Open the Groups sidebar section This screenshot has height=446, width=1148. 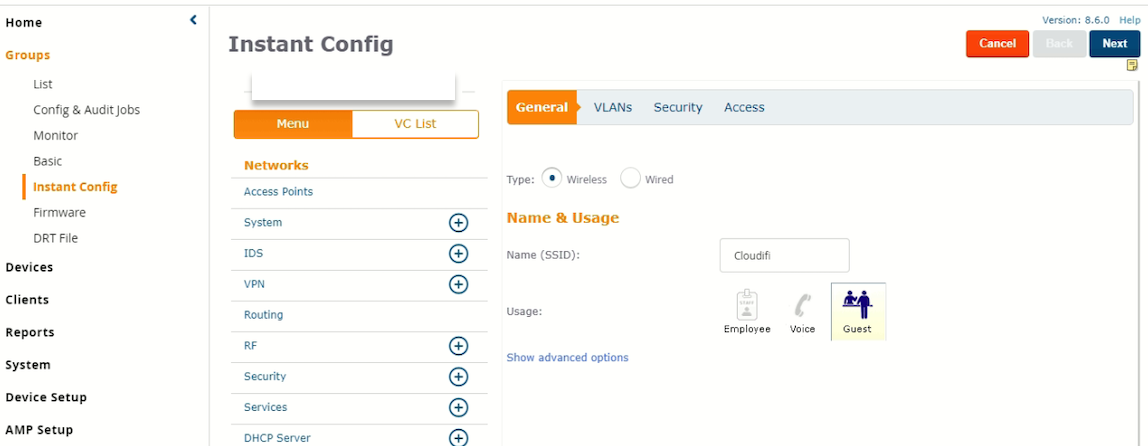pyautogui.click(x=28, y=55)
